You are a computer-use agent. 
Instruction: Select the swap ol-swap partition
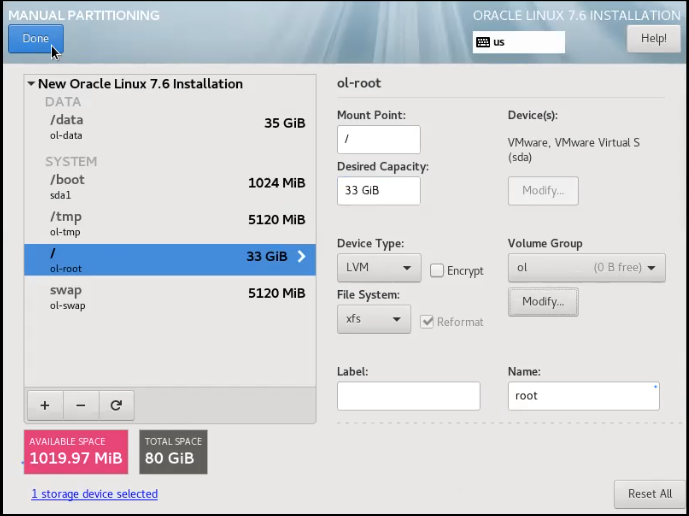click(170, 297)
